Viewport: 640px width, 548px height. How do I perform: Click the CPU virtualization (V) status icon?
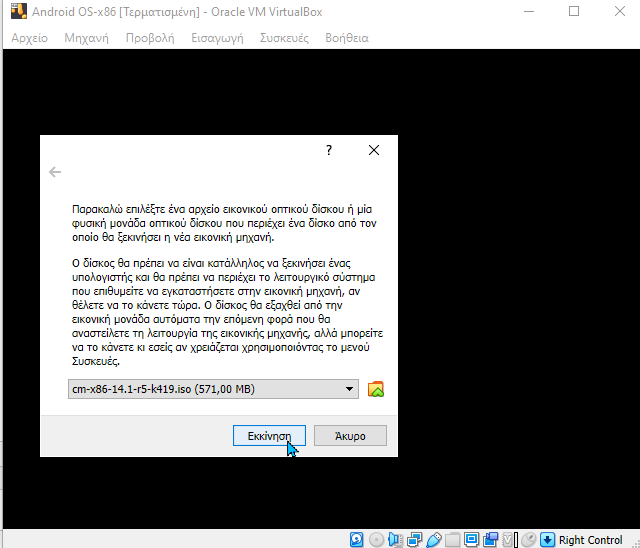[x=508, y=539]
